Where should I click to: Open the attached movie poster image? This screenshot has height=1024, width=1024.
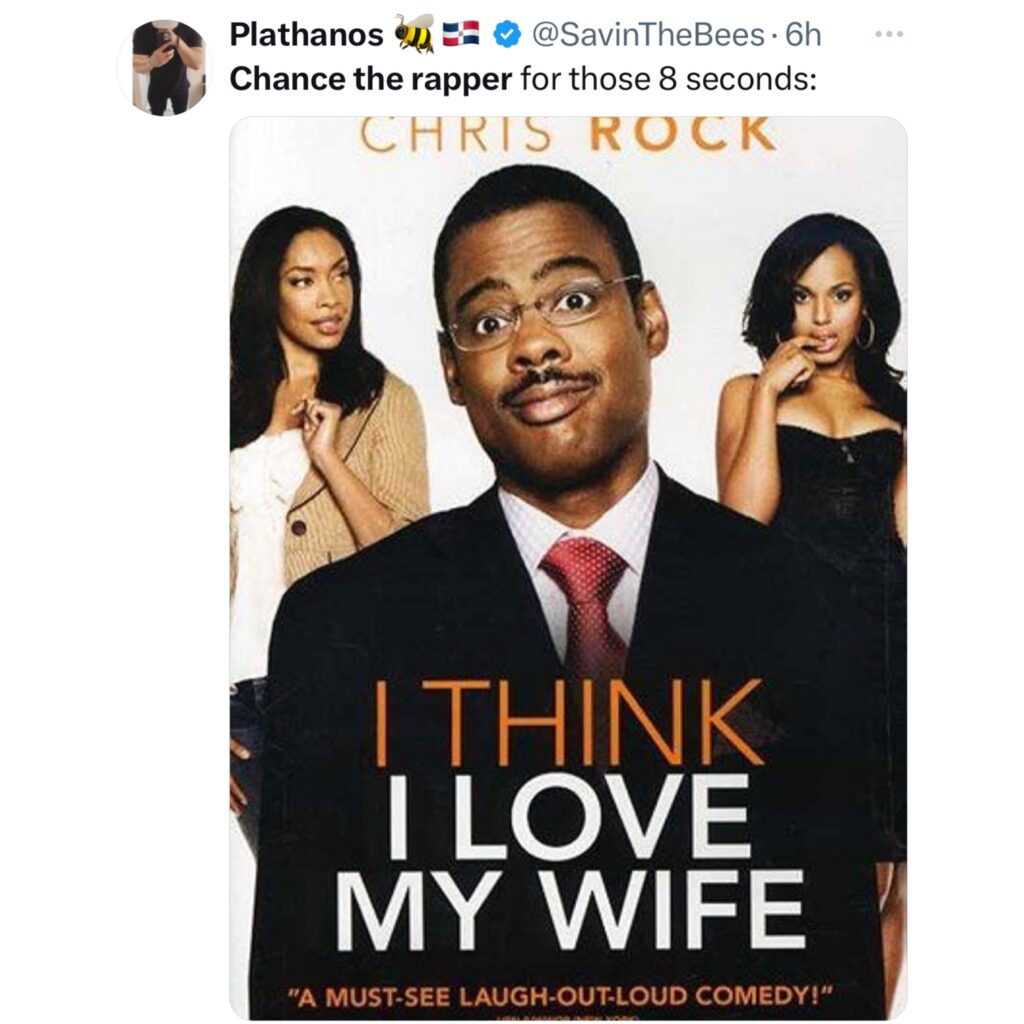pyautogui.click(x=568, y=567)
